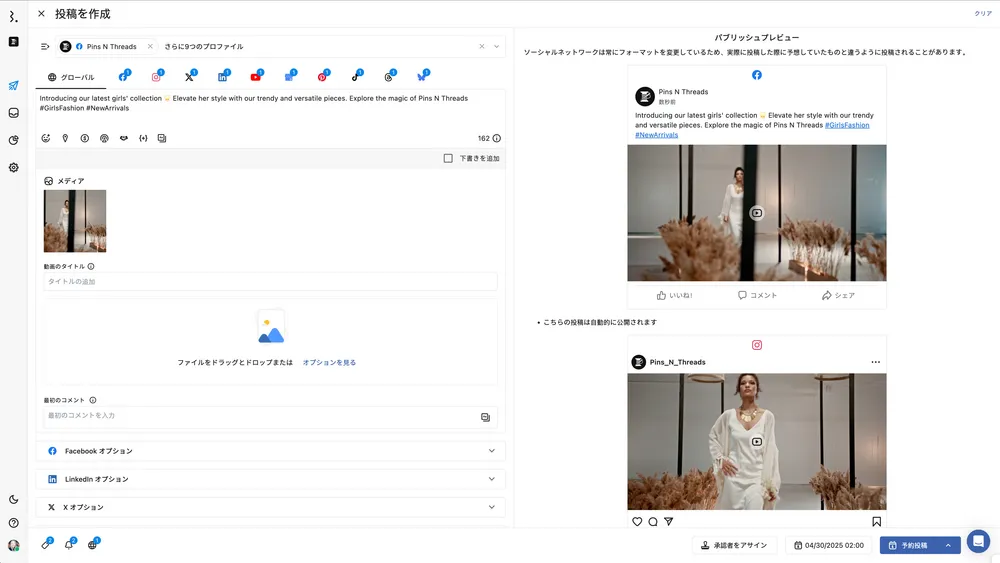This screenshot has width=1000, height=563.
Task: Open the Help question-mark icon
Action: [x=13, y=523]
